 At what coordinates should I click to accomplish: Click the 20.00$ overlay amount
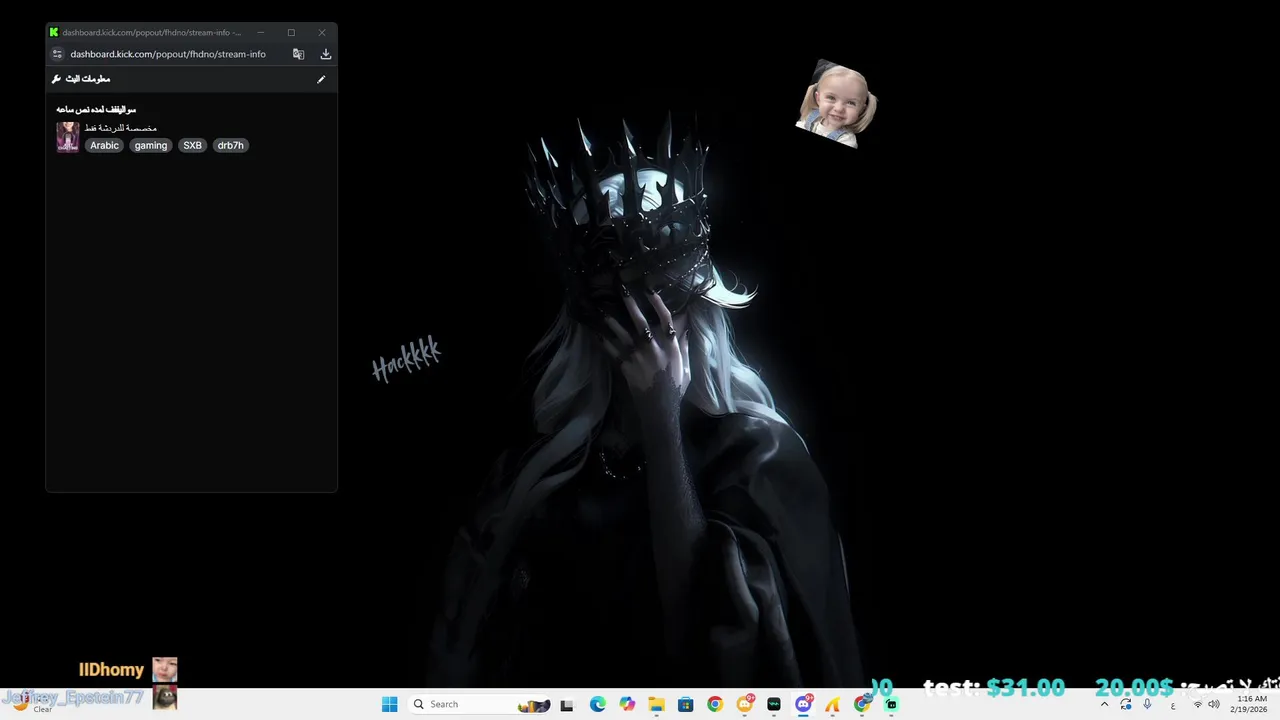click(x=1134, y=687)
